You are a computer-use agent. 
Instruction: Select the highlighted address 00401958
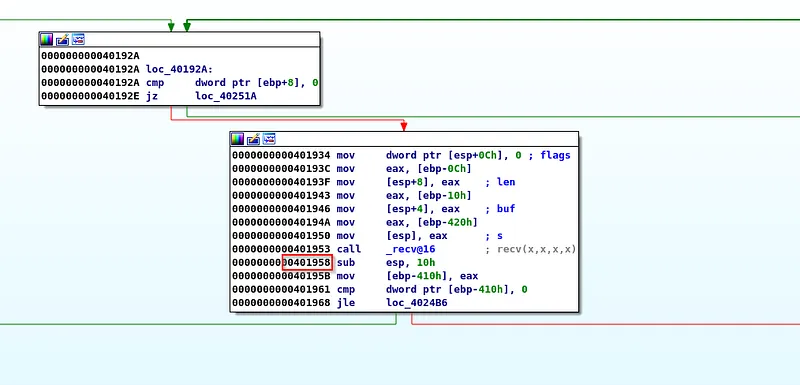307,263
